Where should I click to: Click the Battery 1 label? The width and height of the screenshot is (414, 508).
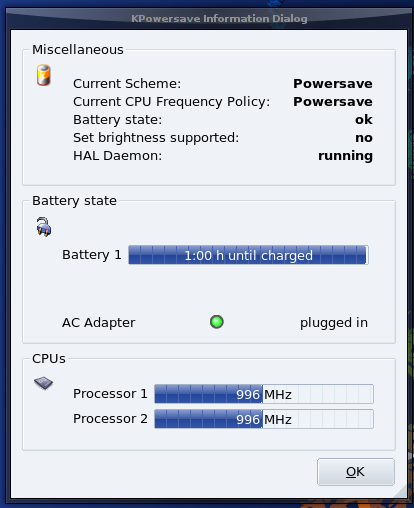[x=92, y=255]
